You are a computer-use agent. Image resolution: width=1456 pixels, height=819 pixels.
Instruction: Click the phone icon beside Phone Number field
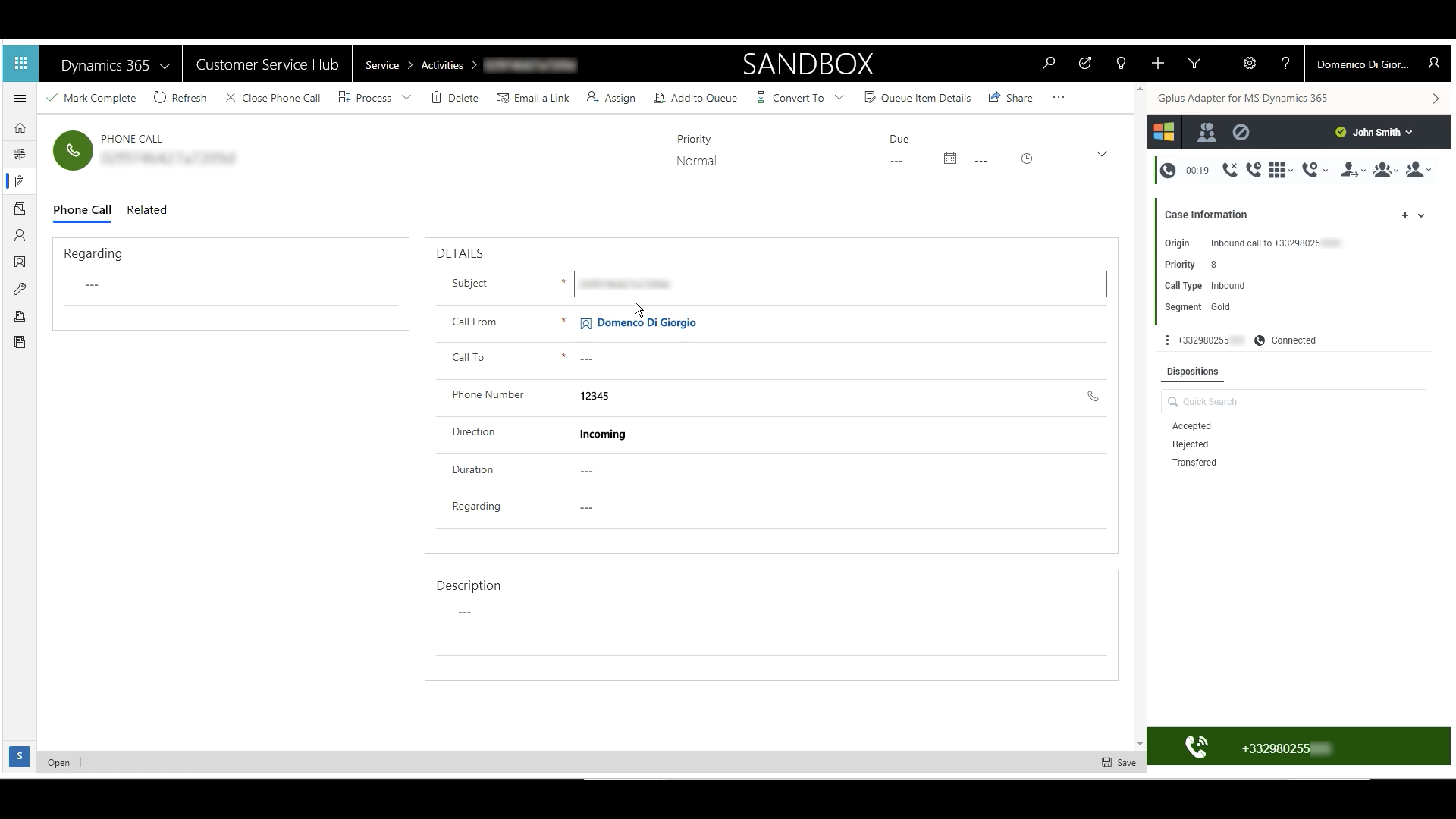pyautogui.click(x=1093, y=396)
